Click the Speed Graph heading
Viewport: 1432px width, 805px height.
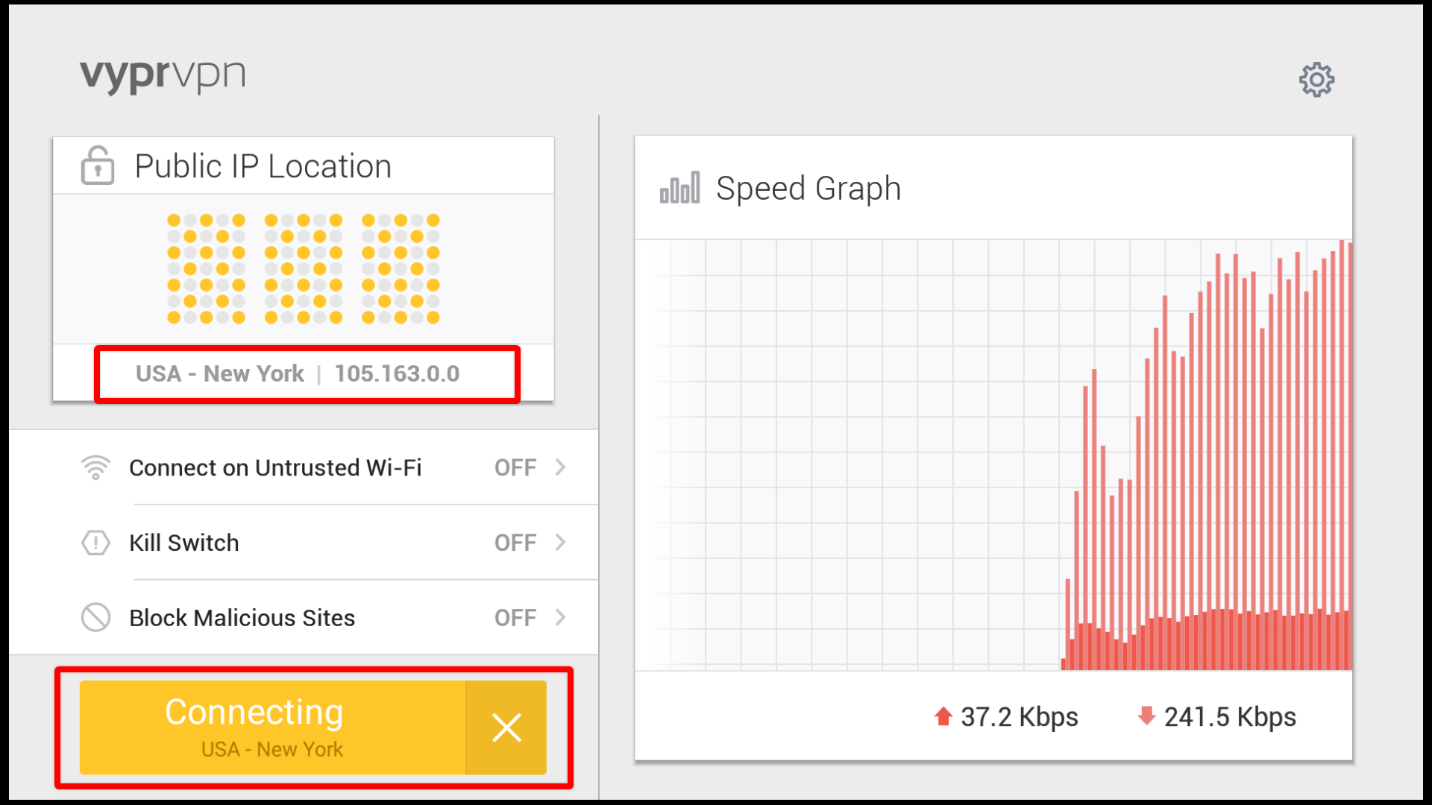pyautogui.click(x=808, y=188)
